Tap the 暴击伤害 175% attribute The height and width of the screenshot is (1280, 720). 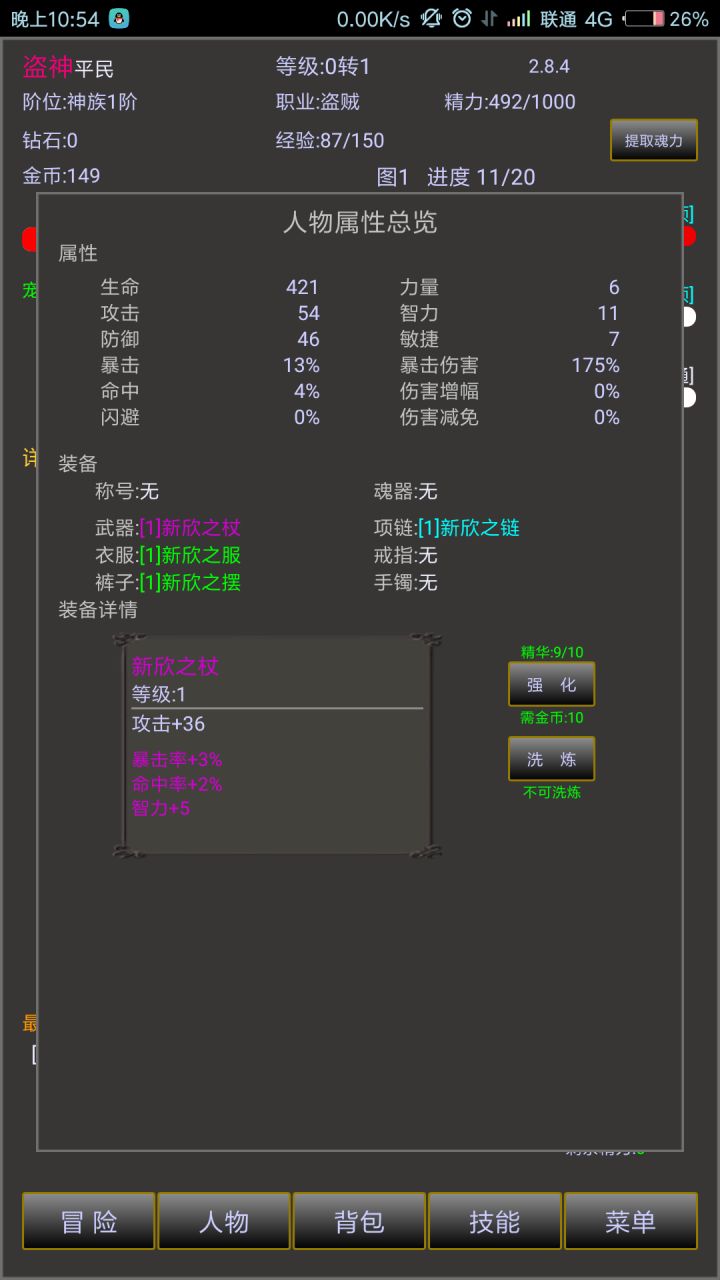pos(510,365)
